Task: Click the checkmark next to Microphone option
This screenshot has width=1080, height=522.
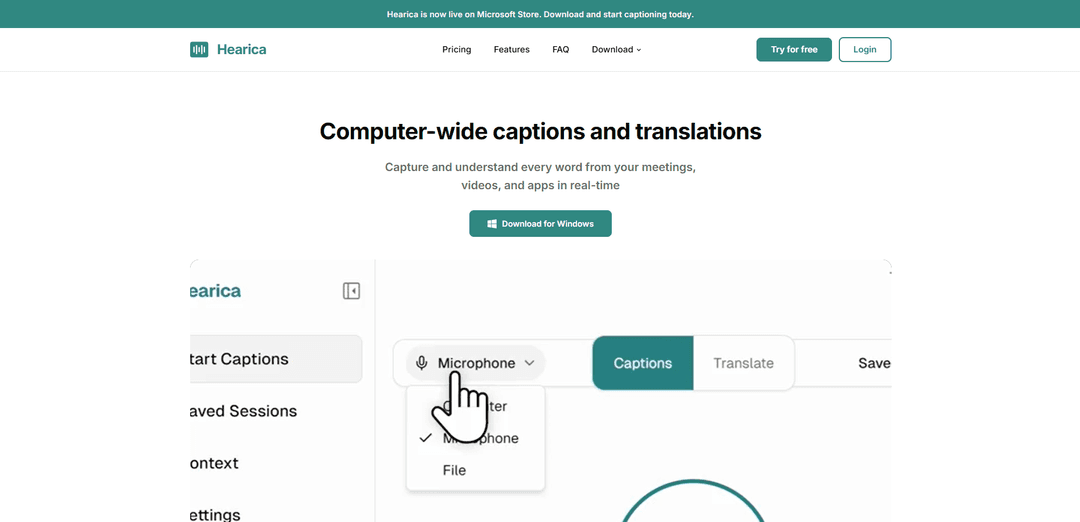Action: point(425,438)
